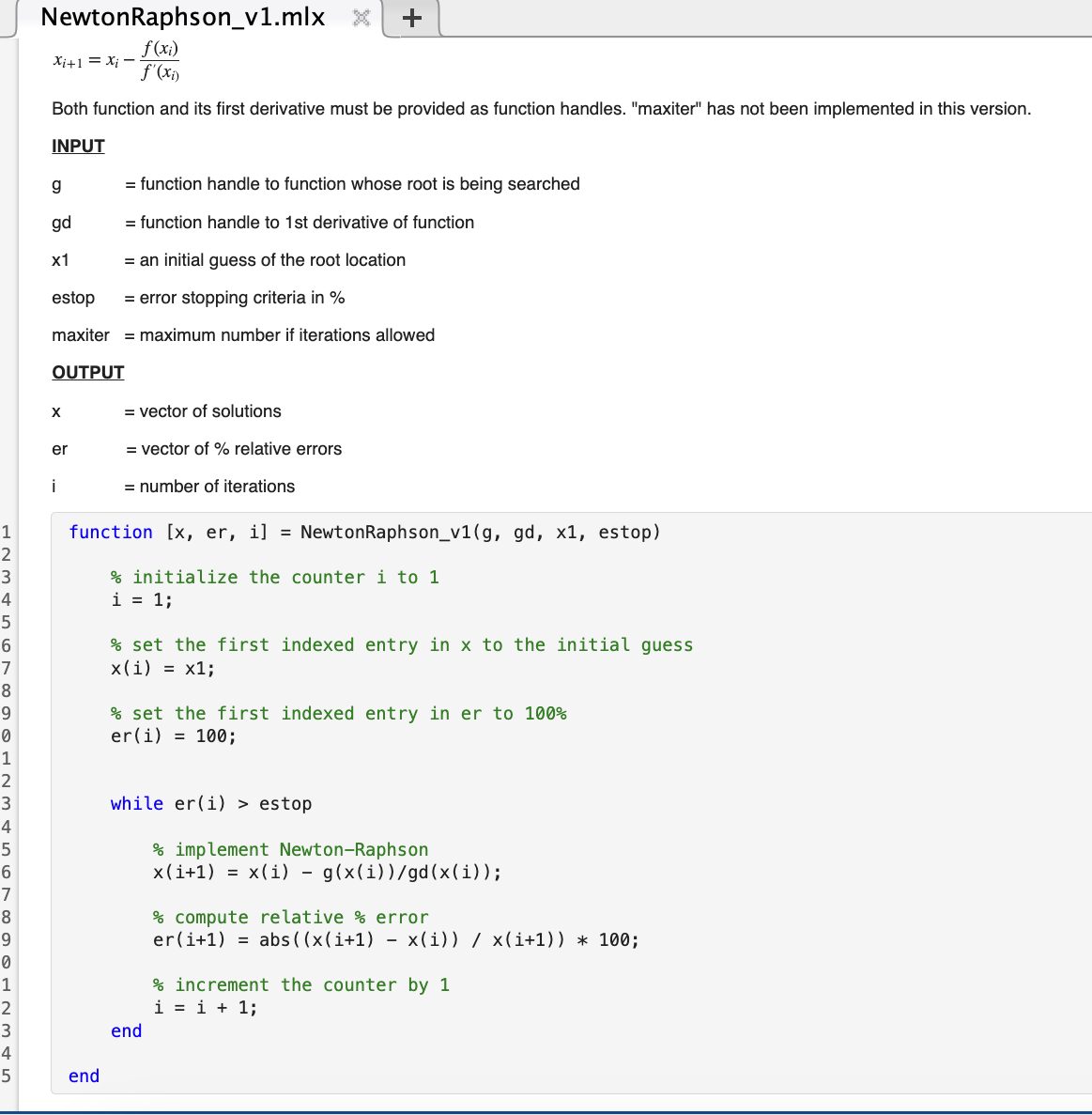Open a new document with the plus tab

pyautogui.click(x=411, y=17)
